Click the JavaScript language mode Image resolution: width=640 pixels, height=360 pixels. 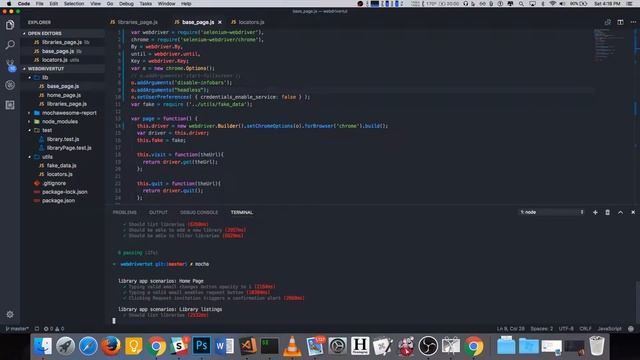click(609, 329)
